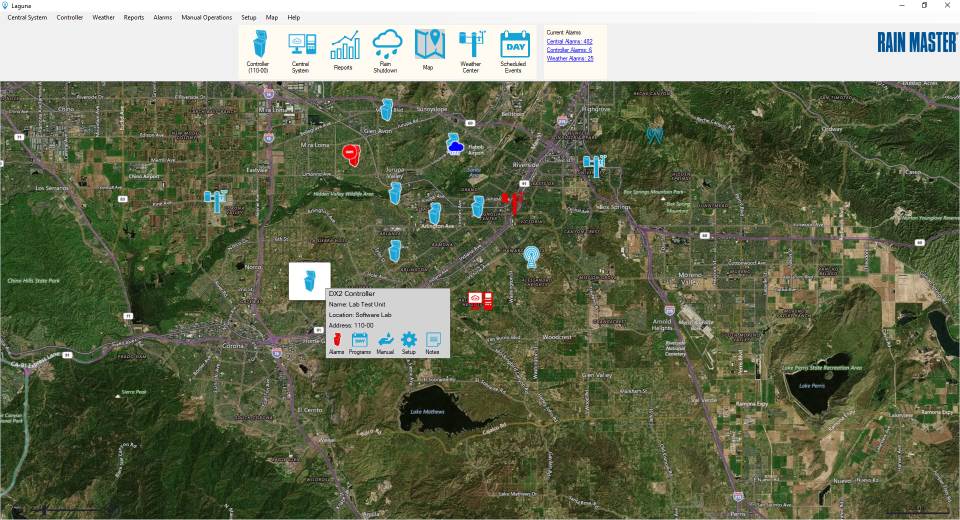
Task: Click the Location: Software Lab text
Action: [360, 315]
